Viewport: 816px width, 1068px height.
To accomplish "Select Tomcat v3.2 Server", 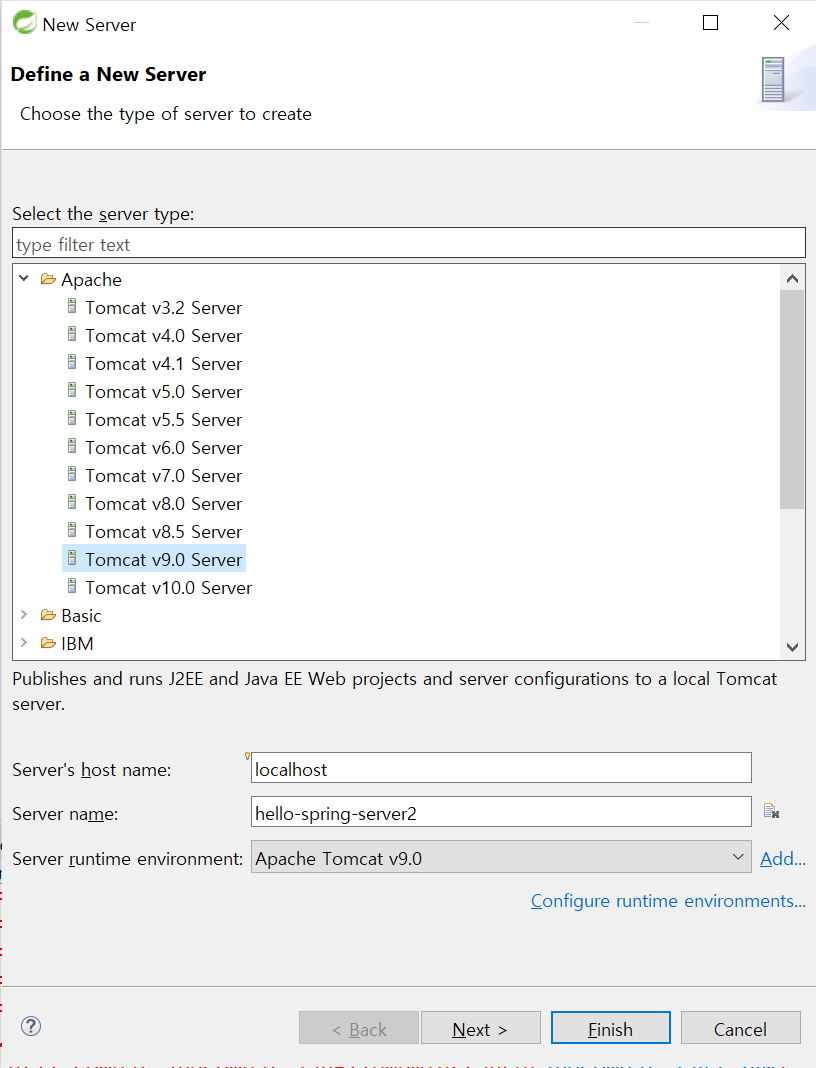I will click(x=163, y=308).
